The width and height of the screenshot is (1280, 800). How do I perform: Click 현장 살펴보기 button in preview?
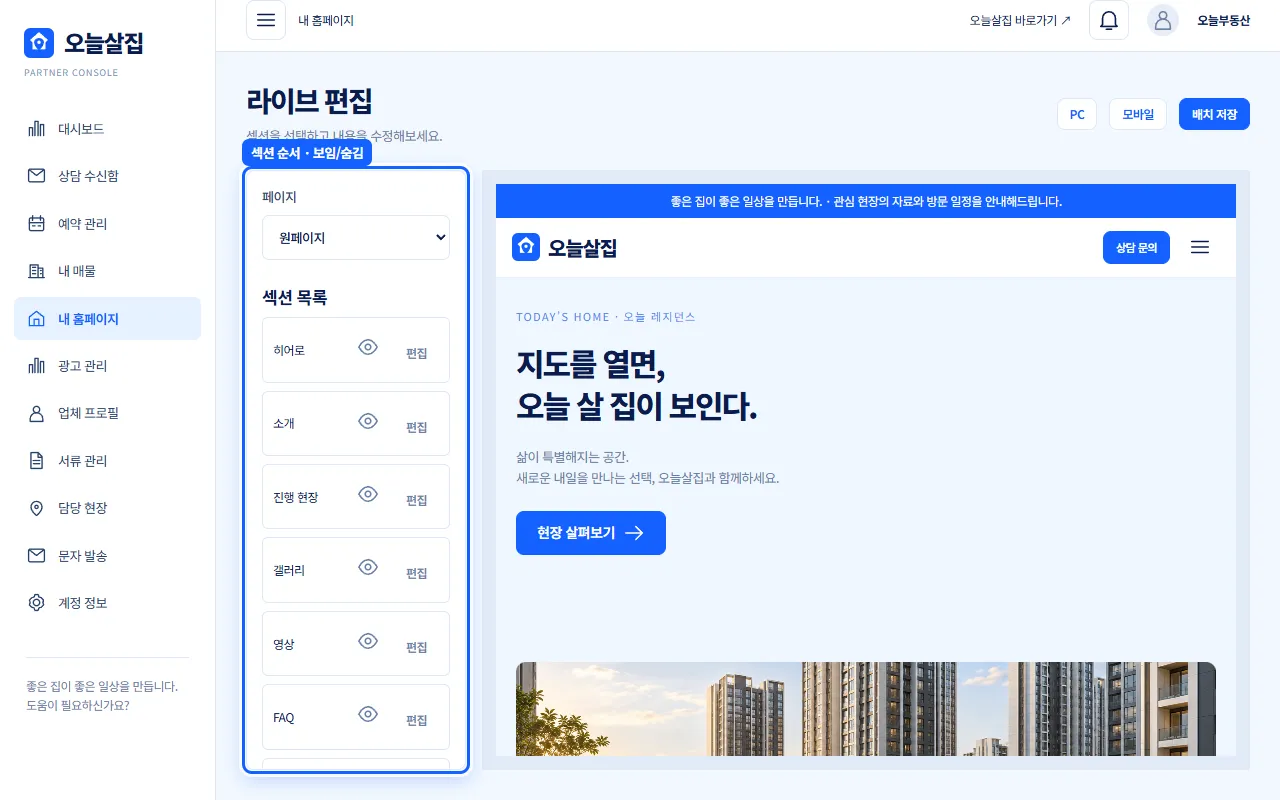591,533
